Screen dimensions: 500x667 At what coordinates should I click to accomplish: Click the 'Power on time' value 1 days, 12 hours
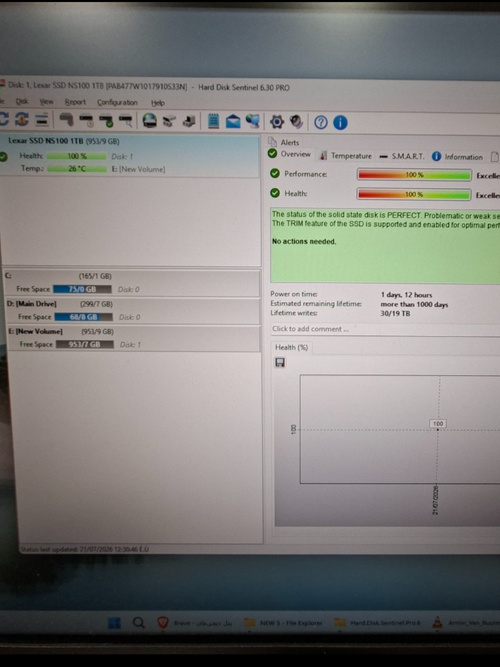[406, 295]
